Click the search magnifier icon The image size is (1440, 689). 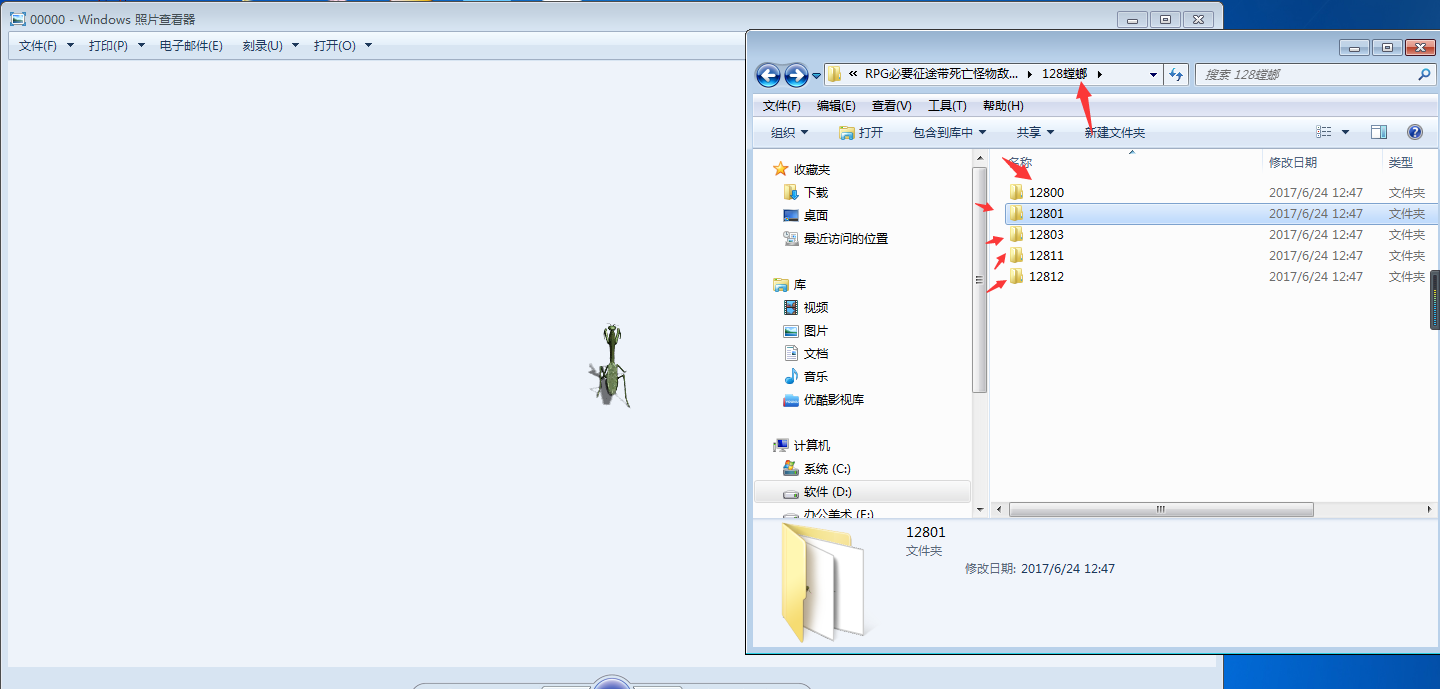point(1425,74)
